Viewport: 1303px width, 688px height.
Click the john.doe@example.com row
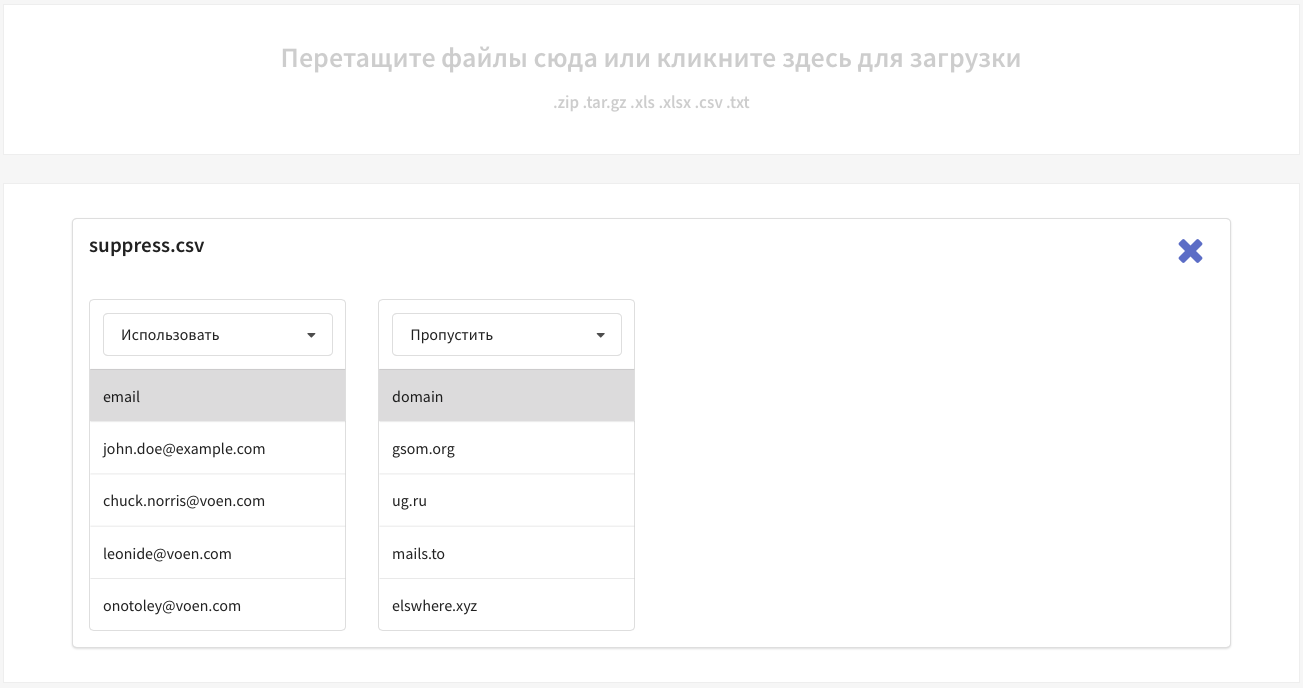[218, 448]
